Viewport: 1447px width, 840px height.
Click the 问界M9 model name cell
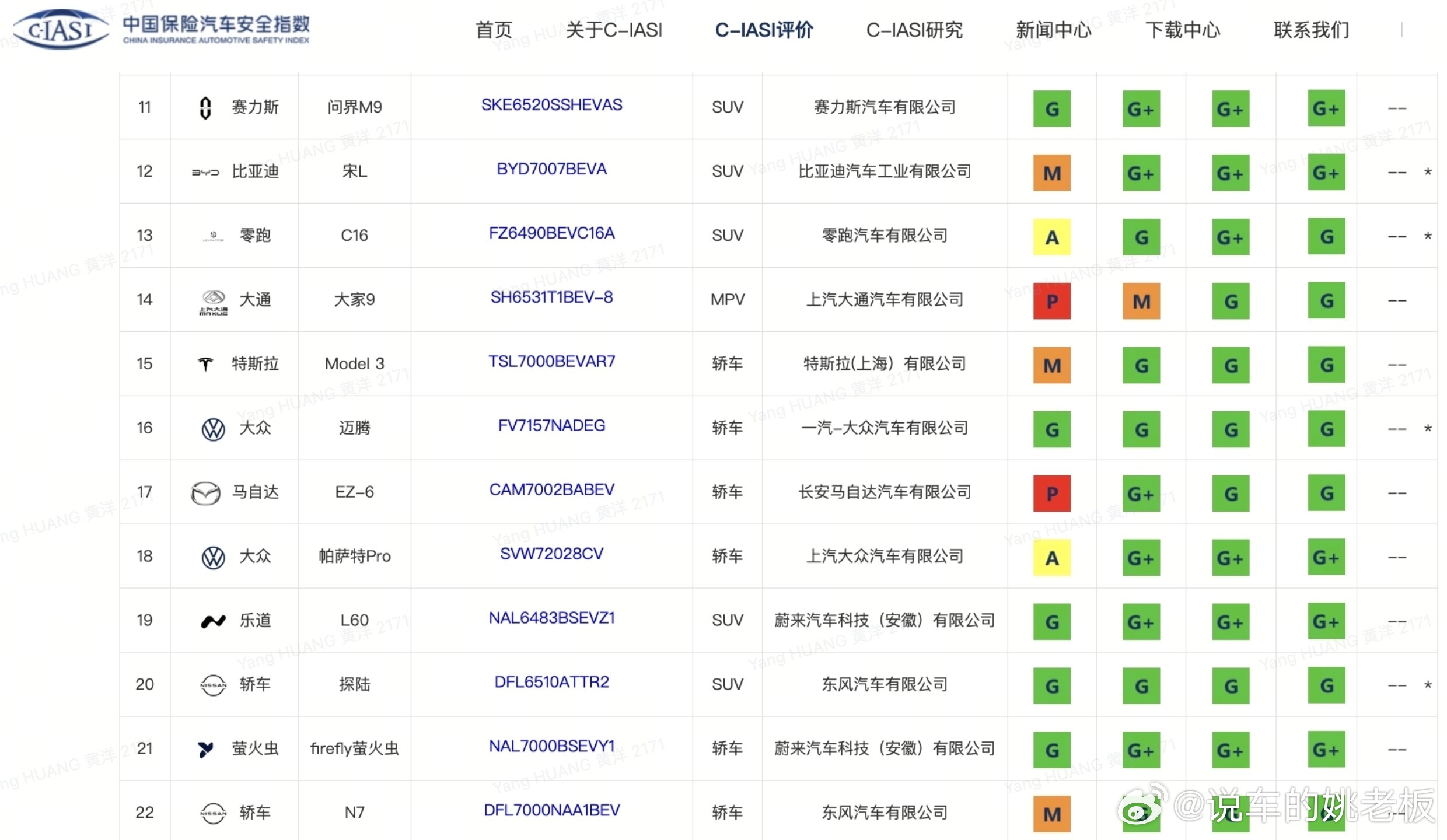tap(354, 107)
